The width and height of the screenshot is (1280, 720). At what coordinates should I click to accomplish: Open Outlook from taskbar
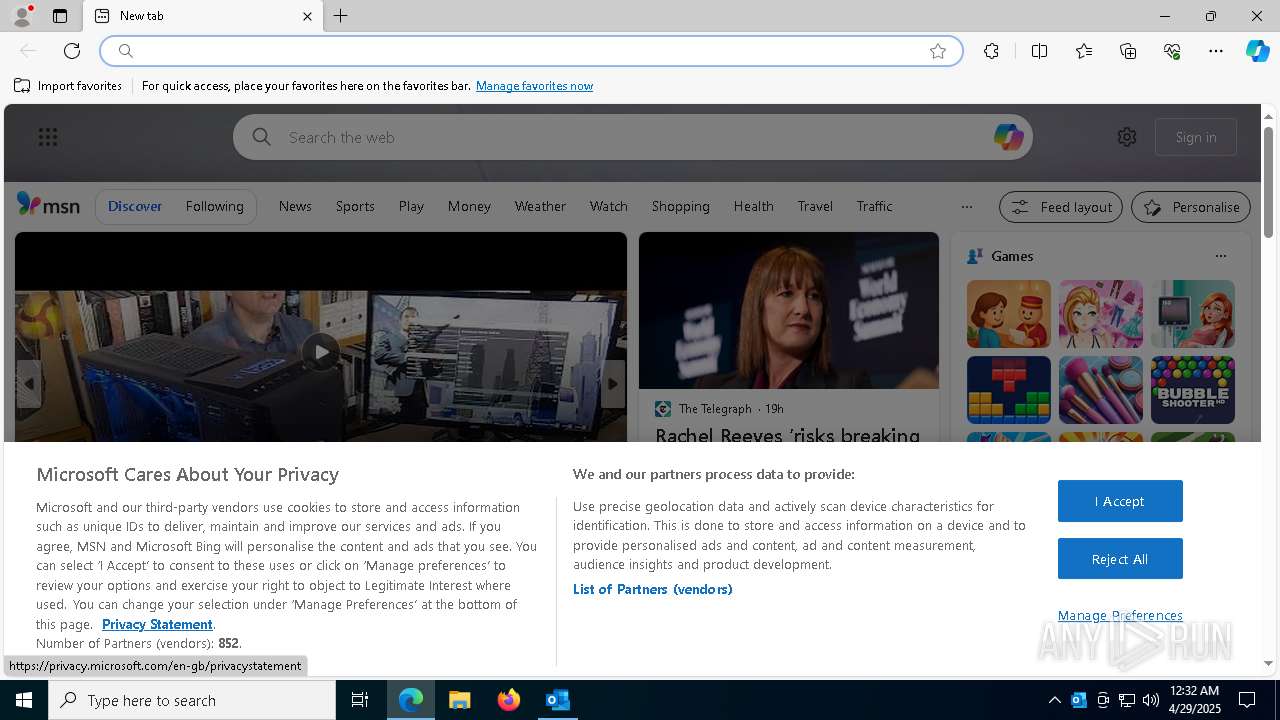[557, 700]
